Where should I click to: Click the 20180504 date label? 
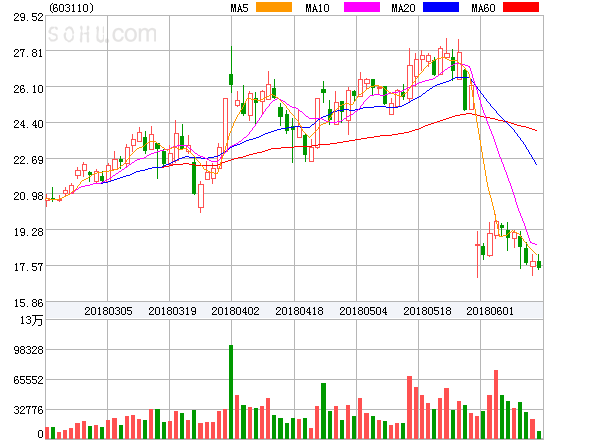tap(363, 311)
